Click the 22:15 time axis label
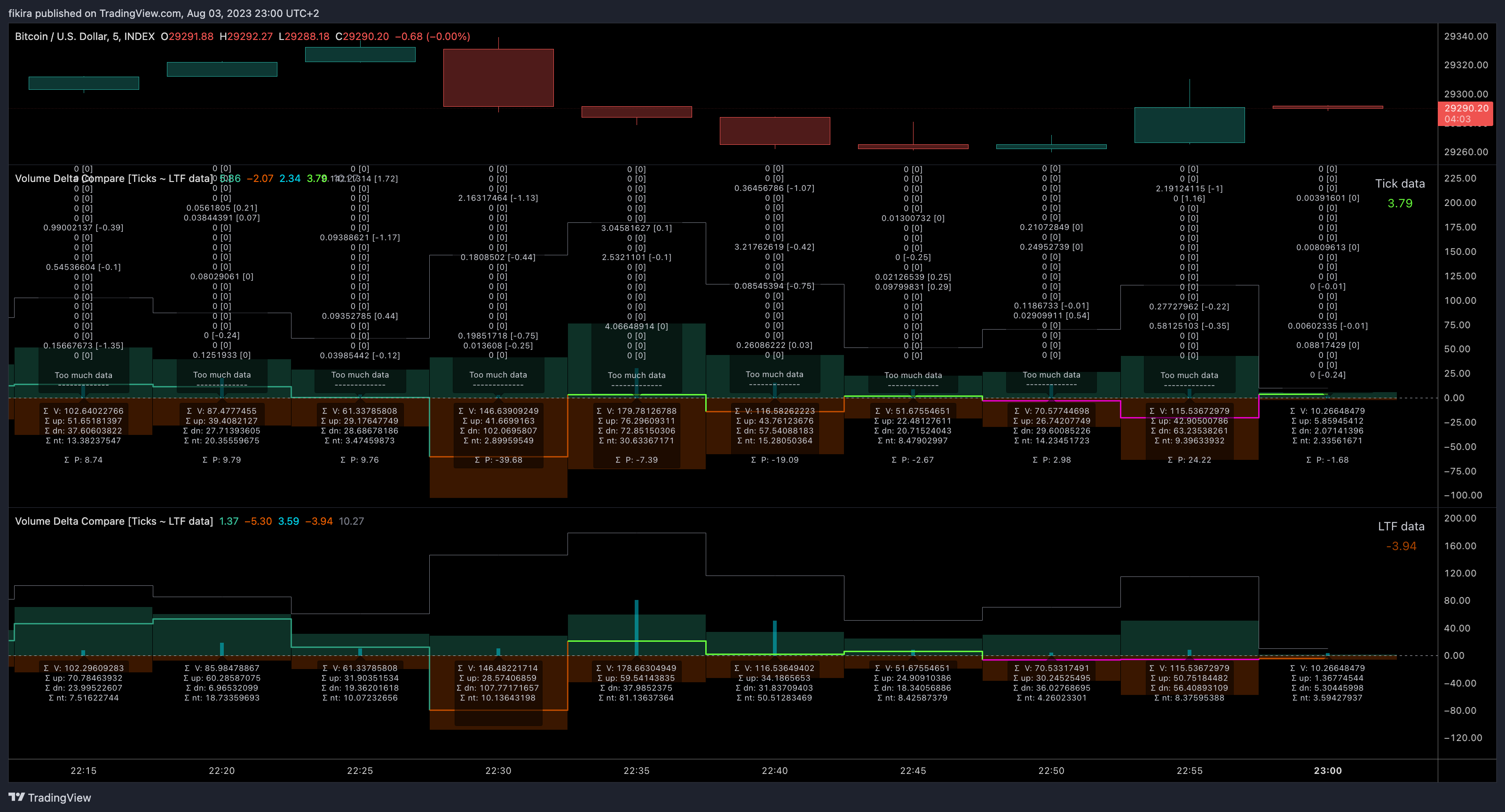The height and width of the screenshot is (812, 1505). 84,771
